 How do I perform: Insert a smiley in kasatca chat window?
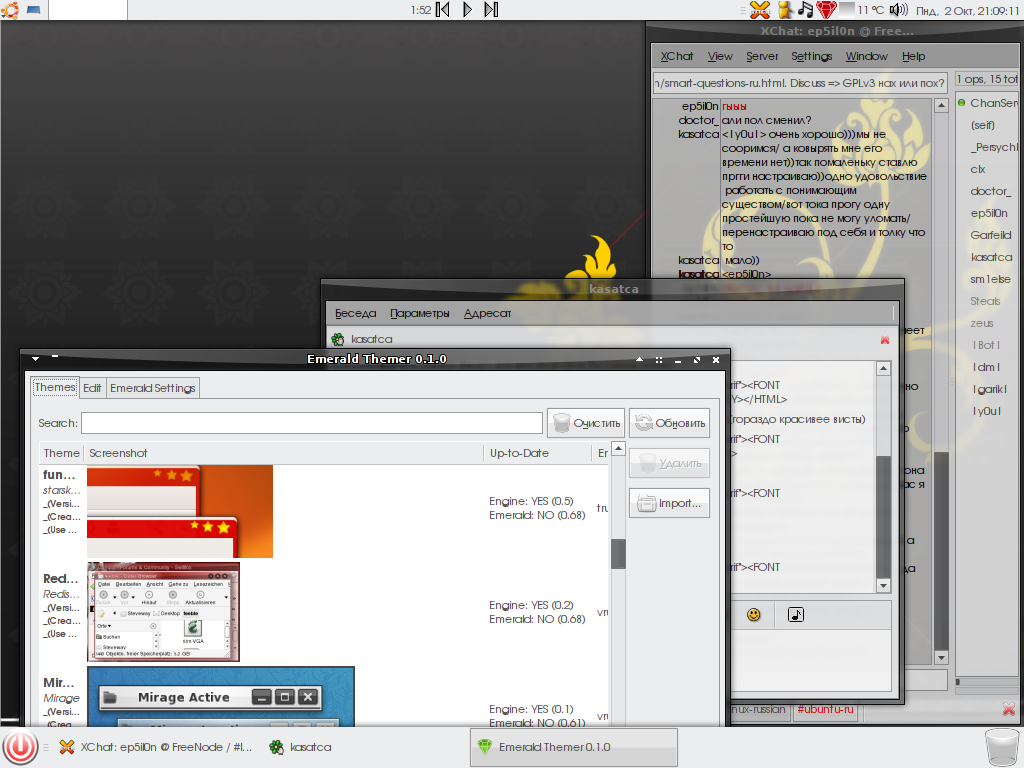(x=754, y=615)
